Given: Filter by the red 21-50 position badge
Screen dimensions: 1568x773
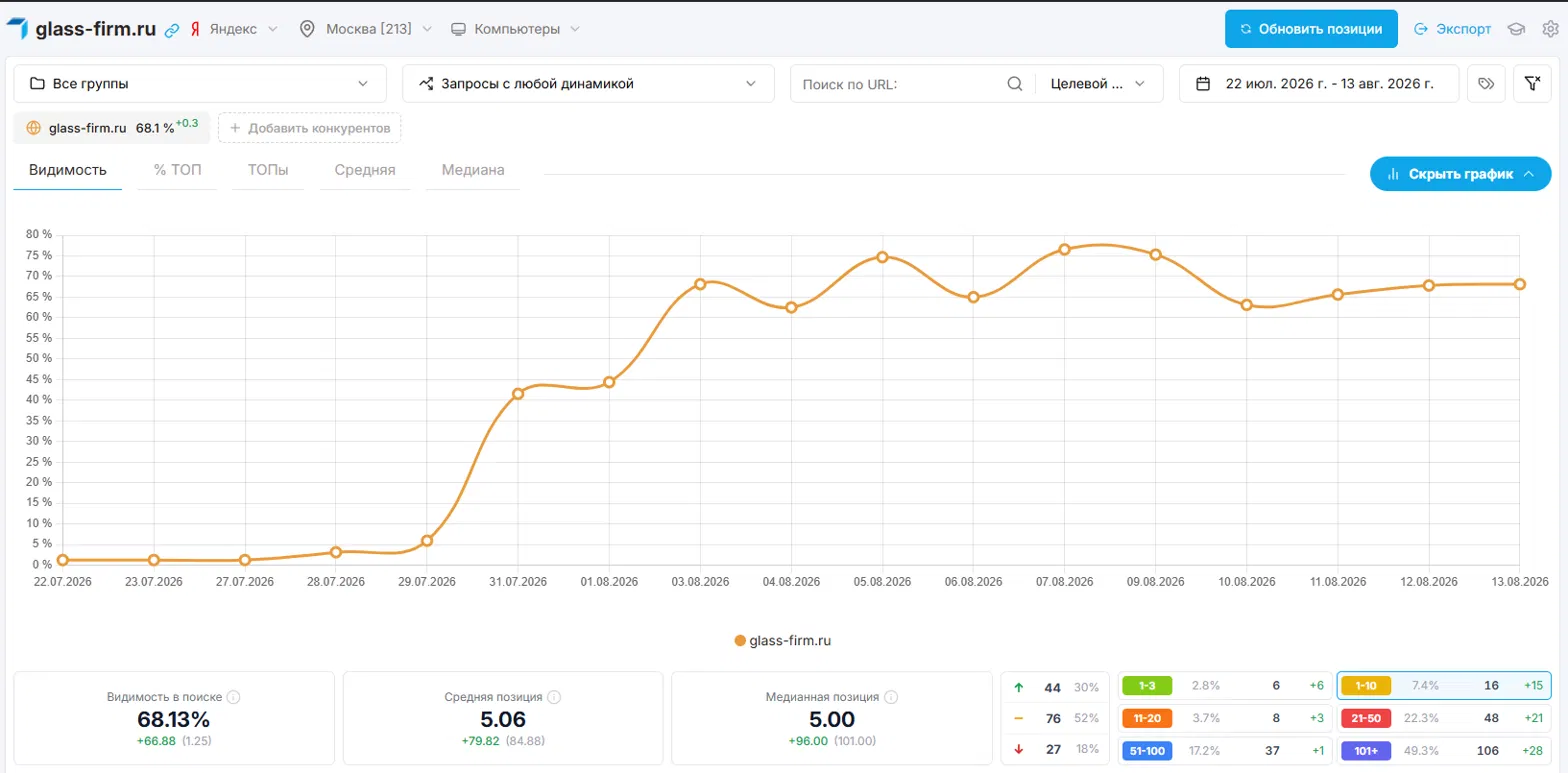Looking at the screenshot, I should point(1366,717).
